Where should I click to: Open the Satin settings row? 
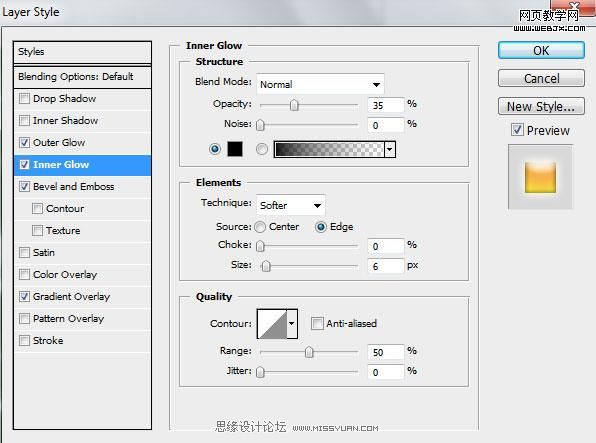tap(82, 252)
